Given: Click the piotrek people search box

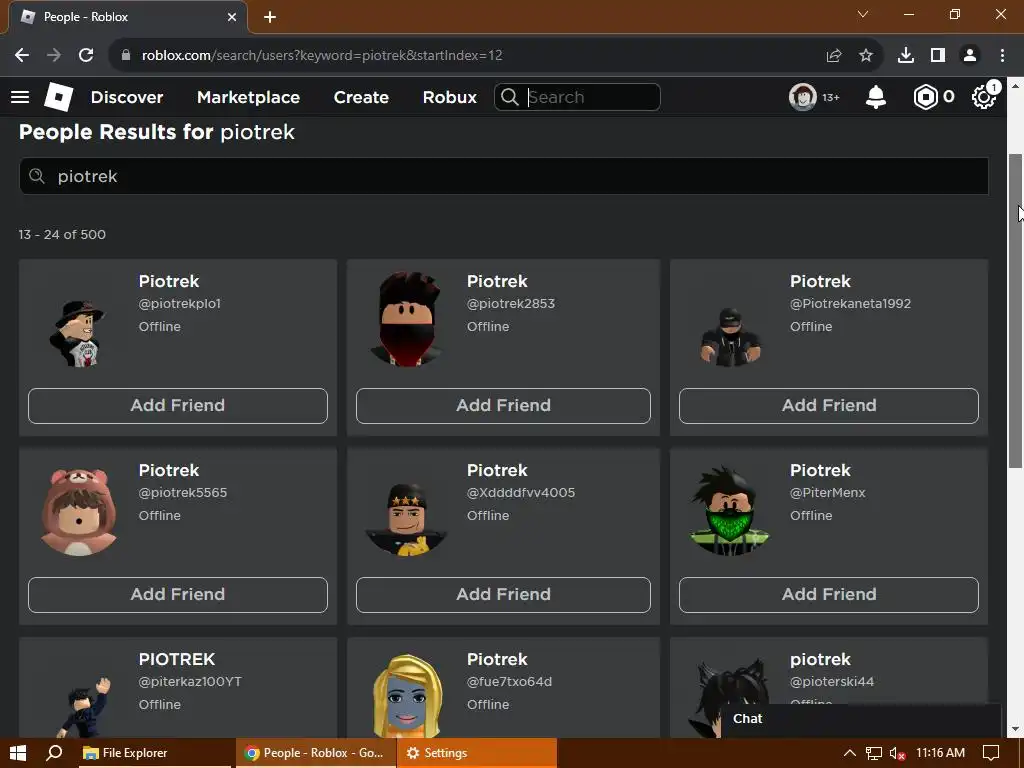Looking at the screenshot, I should (504, 176).
